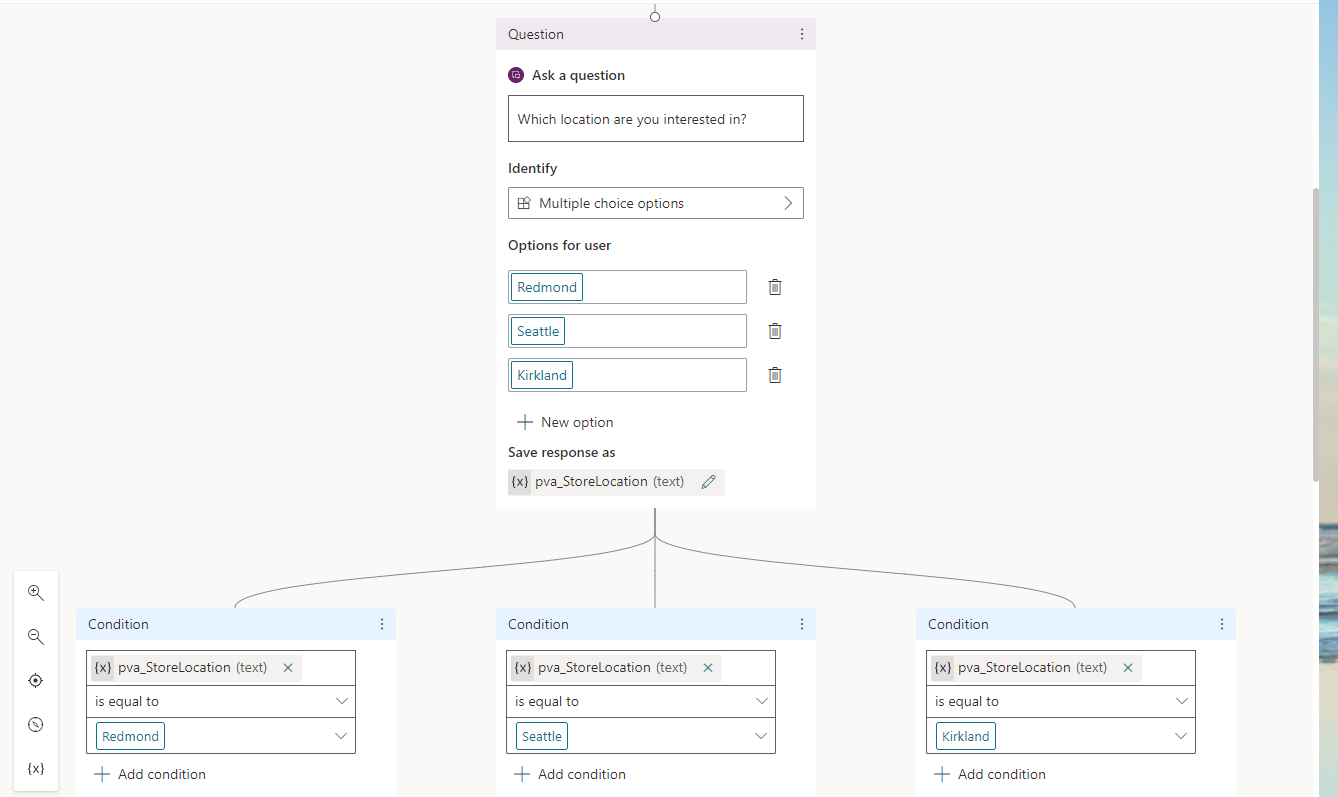Screen dimensions: 1338x797
Task: Expand the Redmond value dropdown in the condition
Action: (341, 737)
